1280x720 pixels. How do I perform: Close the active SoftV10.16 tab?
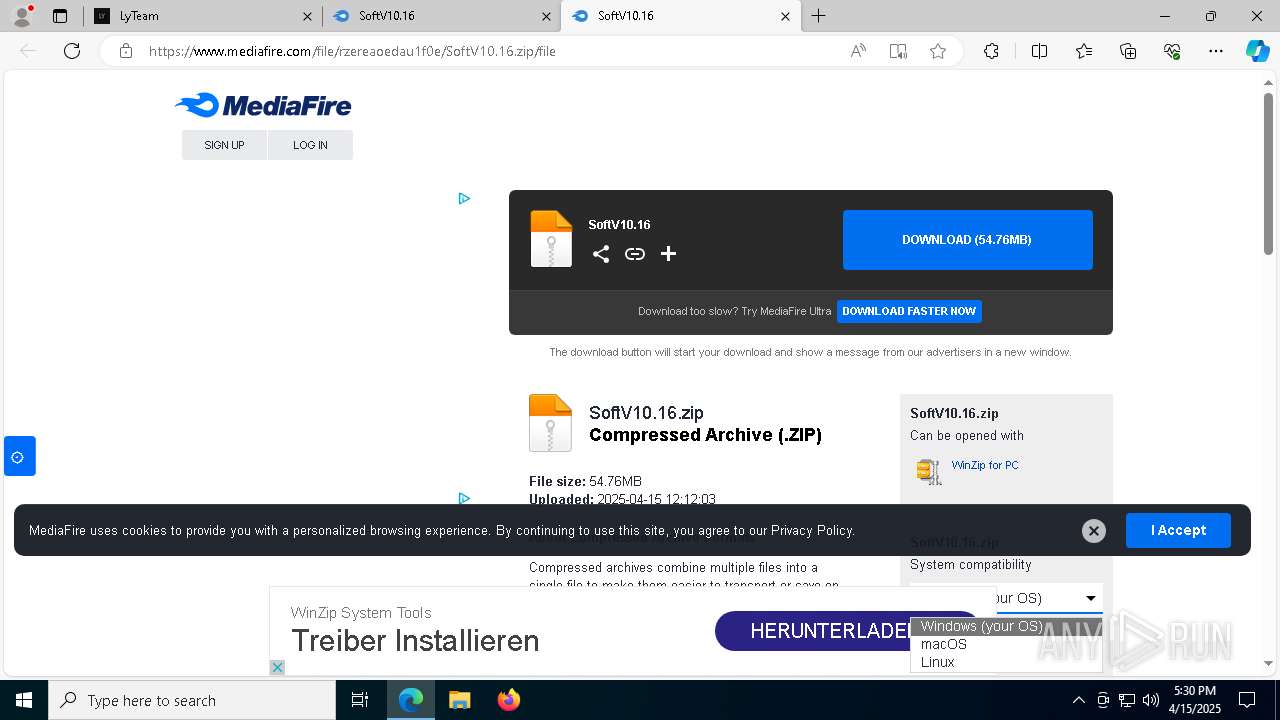(786, 16)
